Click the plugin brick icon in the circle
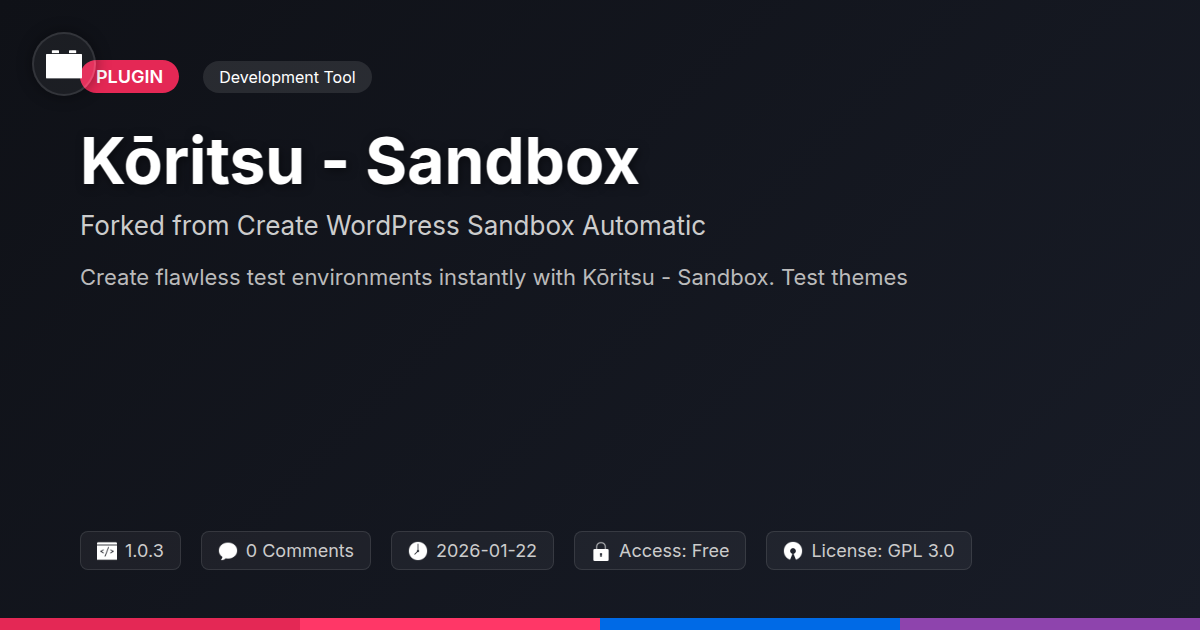Screen dimensions: 1200x630 pyautogui.click(x=64, y=64)
